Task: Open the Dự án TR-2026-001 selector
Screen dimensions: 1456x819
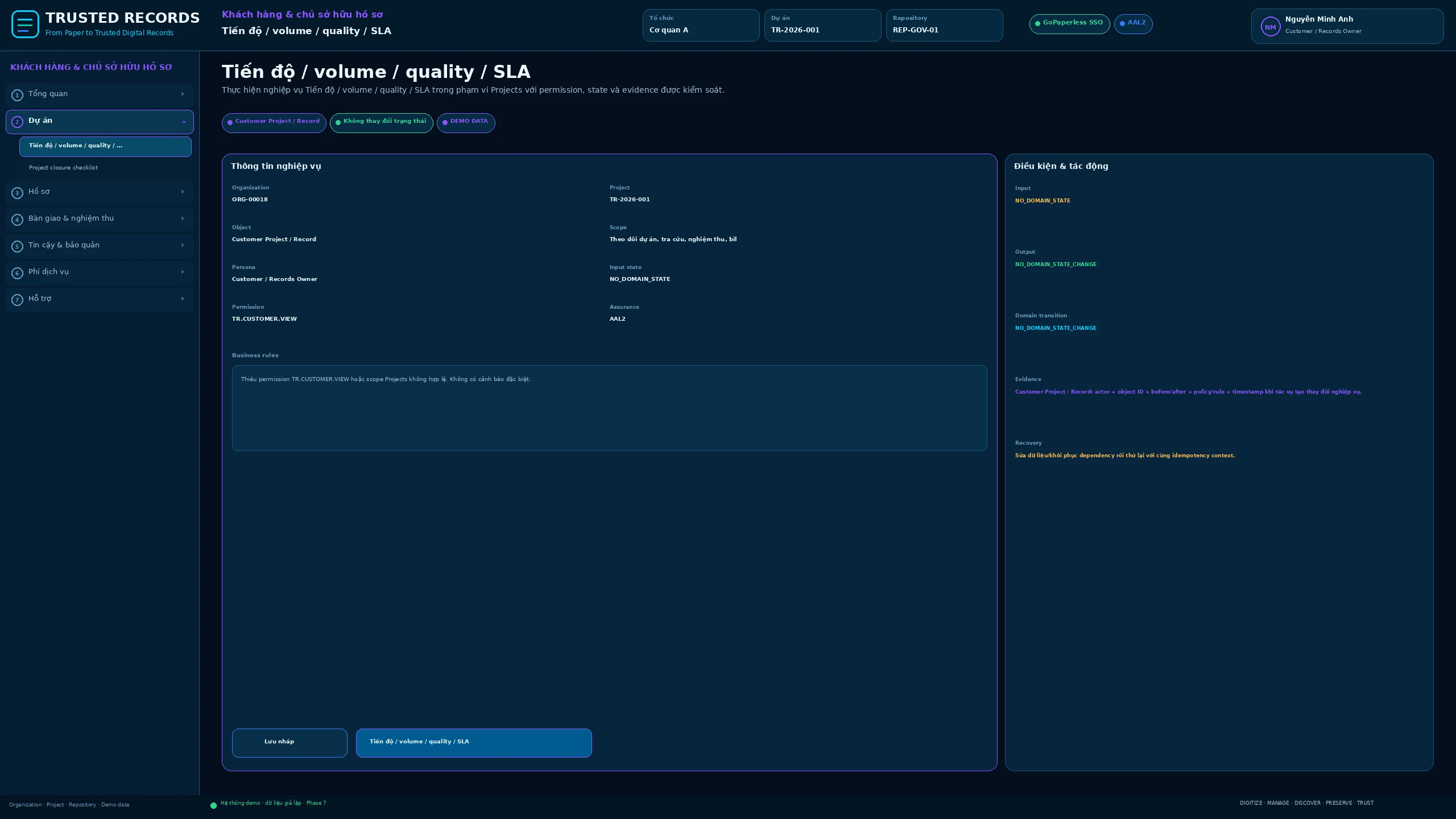Action: click(822, 25)
